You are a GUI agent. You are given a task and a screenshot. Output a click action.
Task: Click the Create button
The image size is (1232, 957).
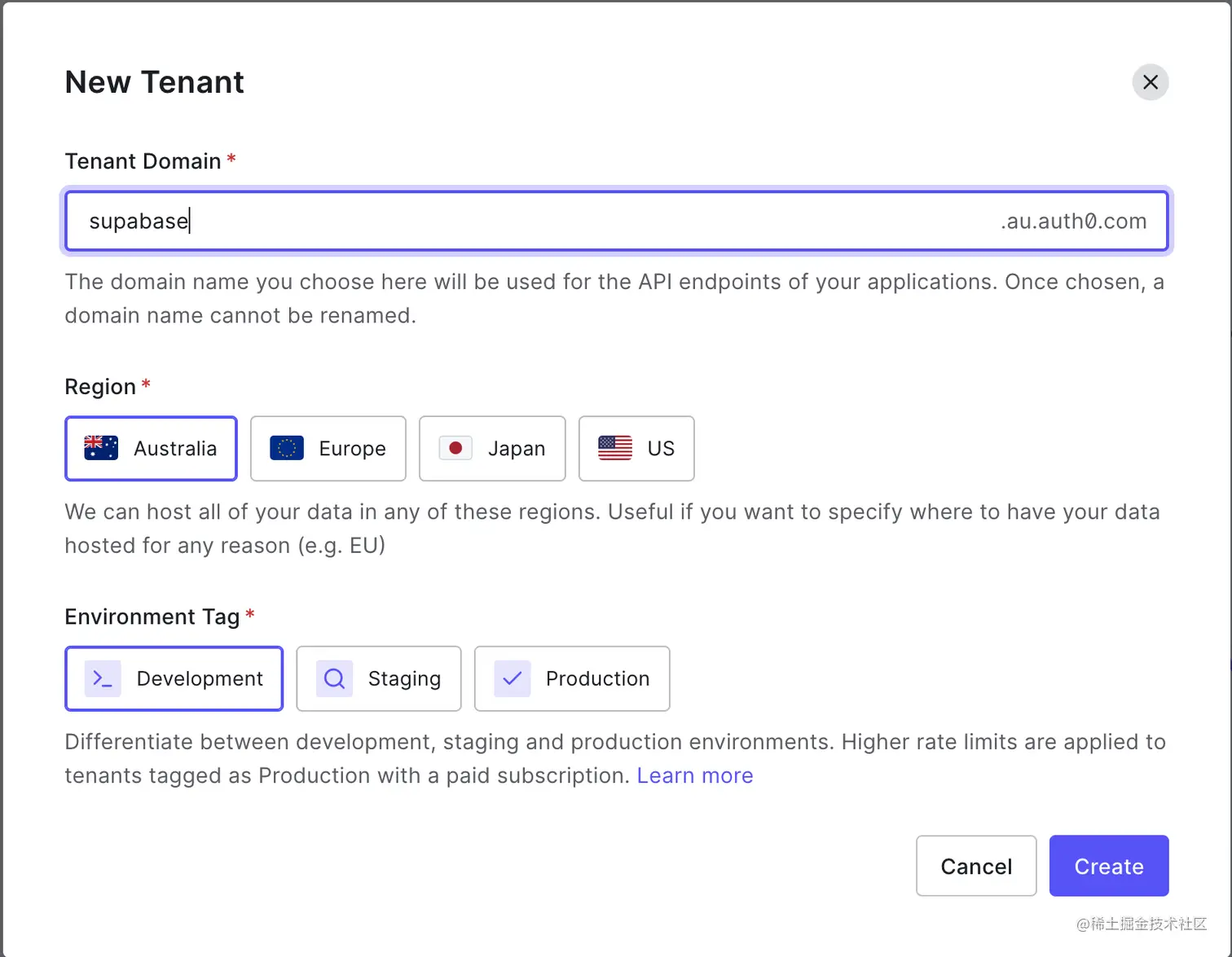coord(1108,866)
